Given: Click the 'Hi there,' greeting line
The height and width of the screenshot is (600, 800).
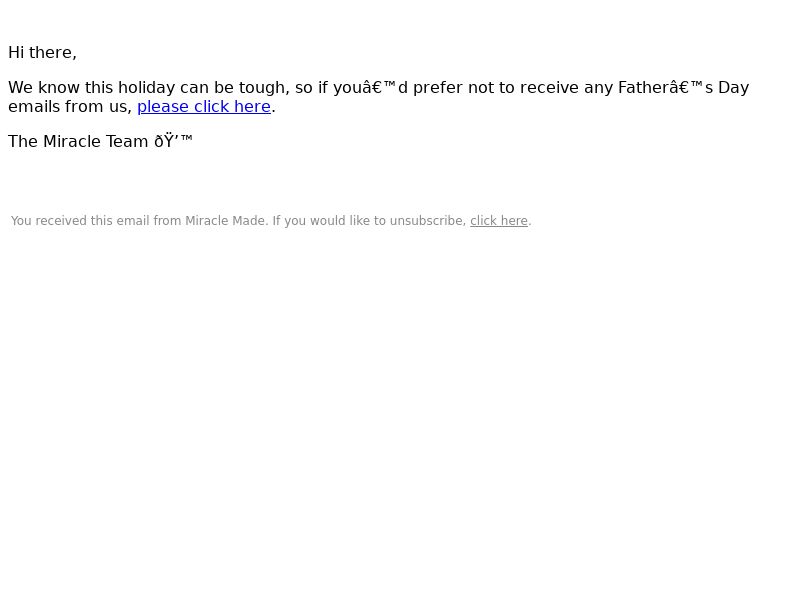Looking at the screenshot, I should point(42,53).
